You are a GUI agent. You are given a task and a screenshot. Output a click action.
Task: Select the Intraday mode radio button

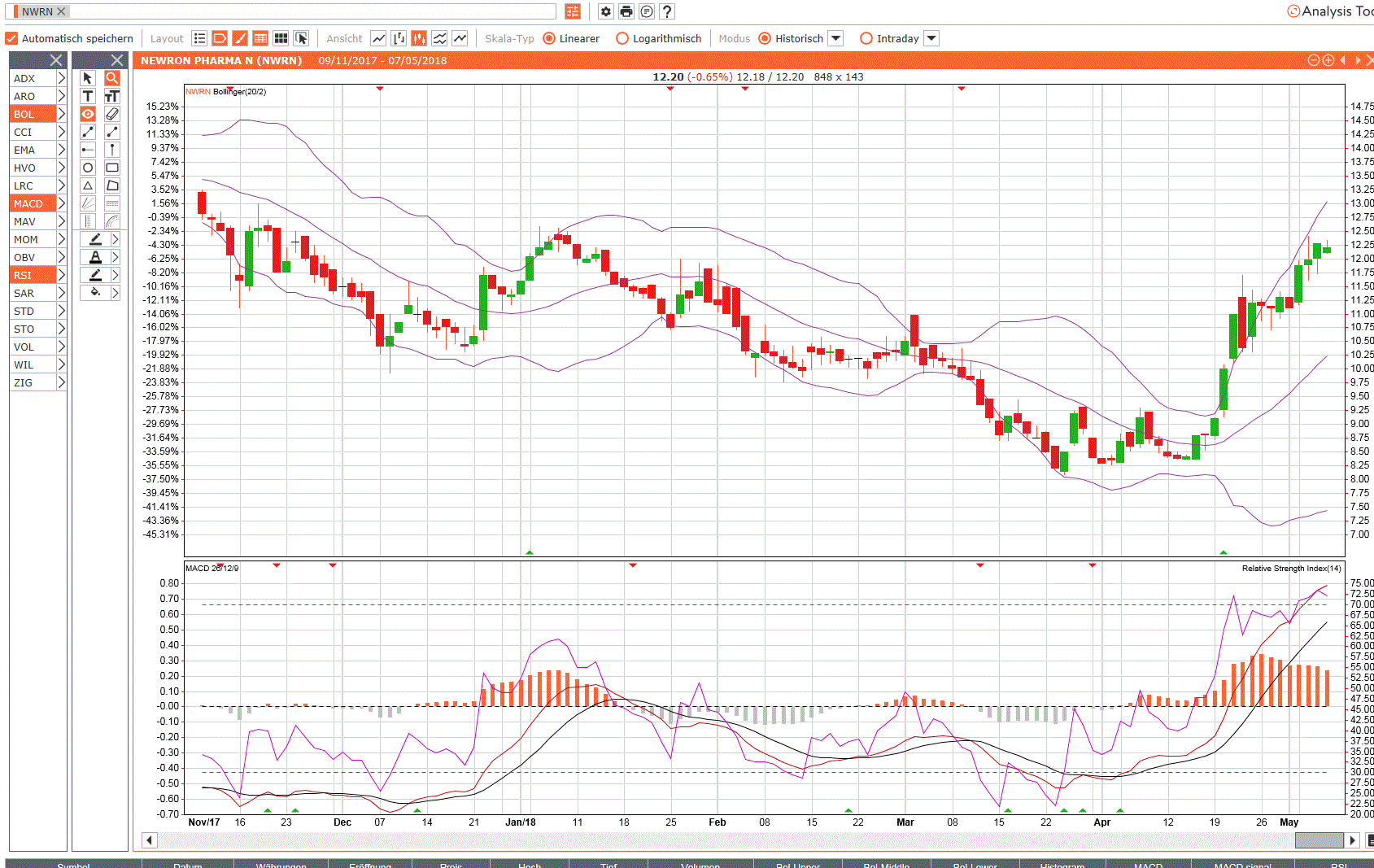click(866, 38)
